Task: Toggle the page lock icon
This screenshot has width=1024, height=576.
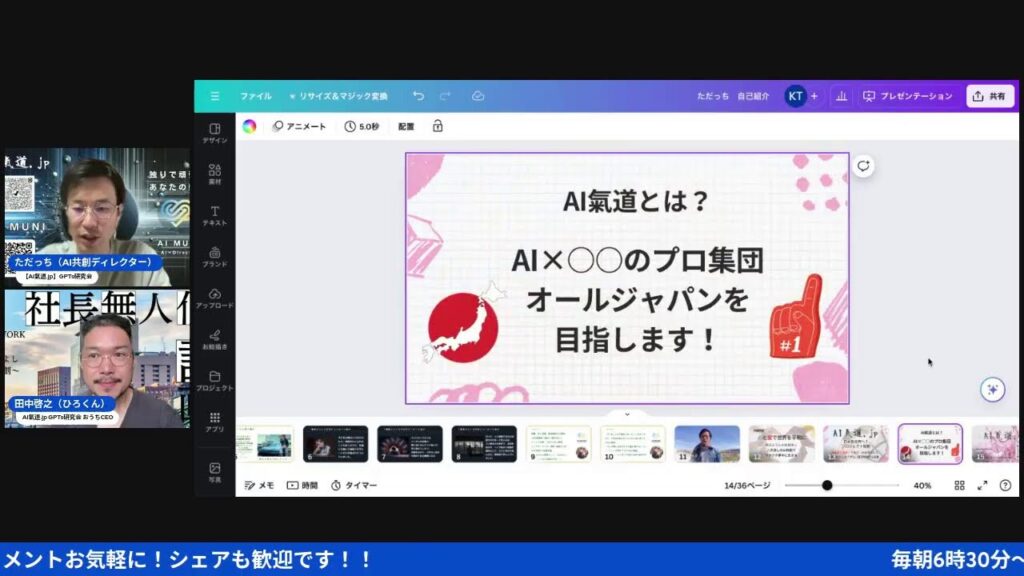Action: (x=437, y=126)
